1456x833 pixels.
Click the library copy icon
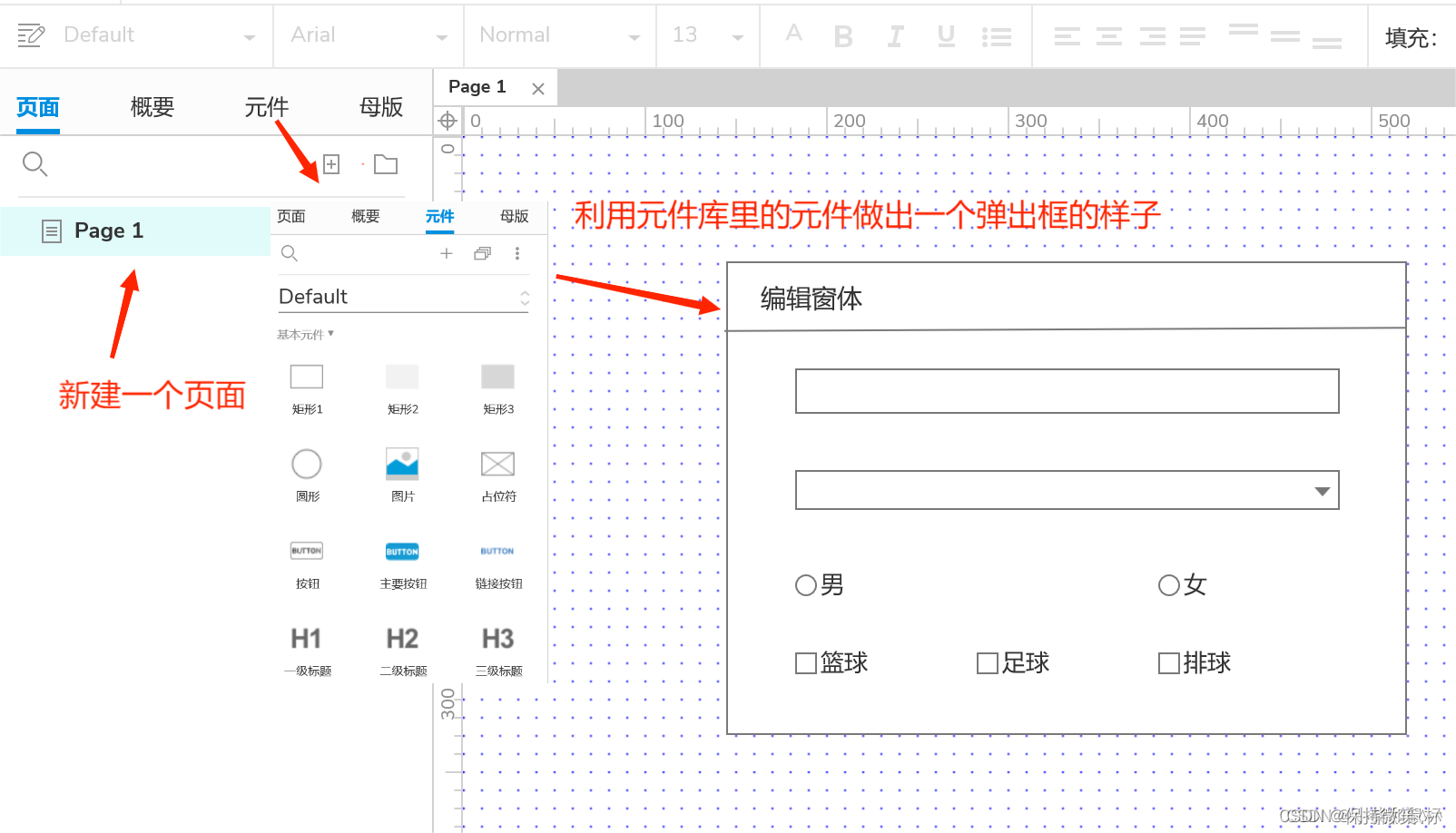tap(483, 253)
